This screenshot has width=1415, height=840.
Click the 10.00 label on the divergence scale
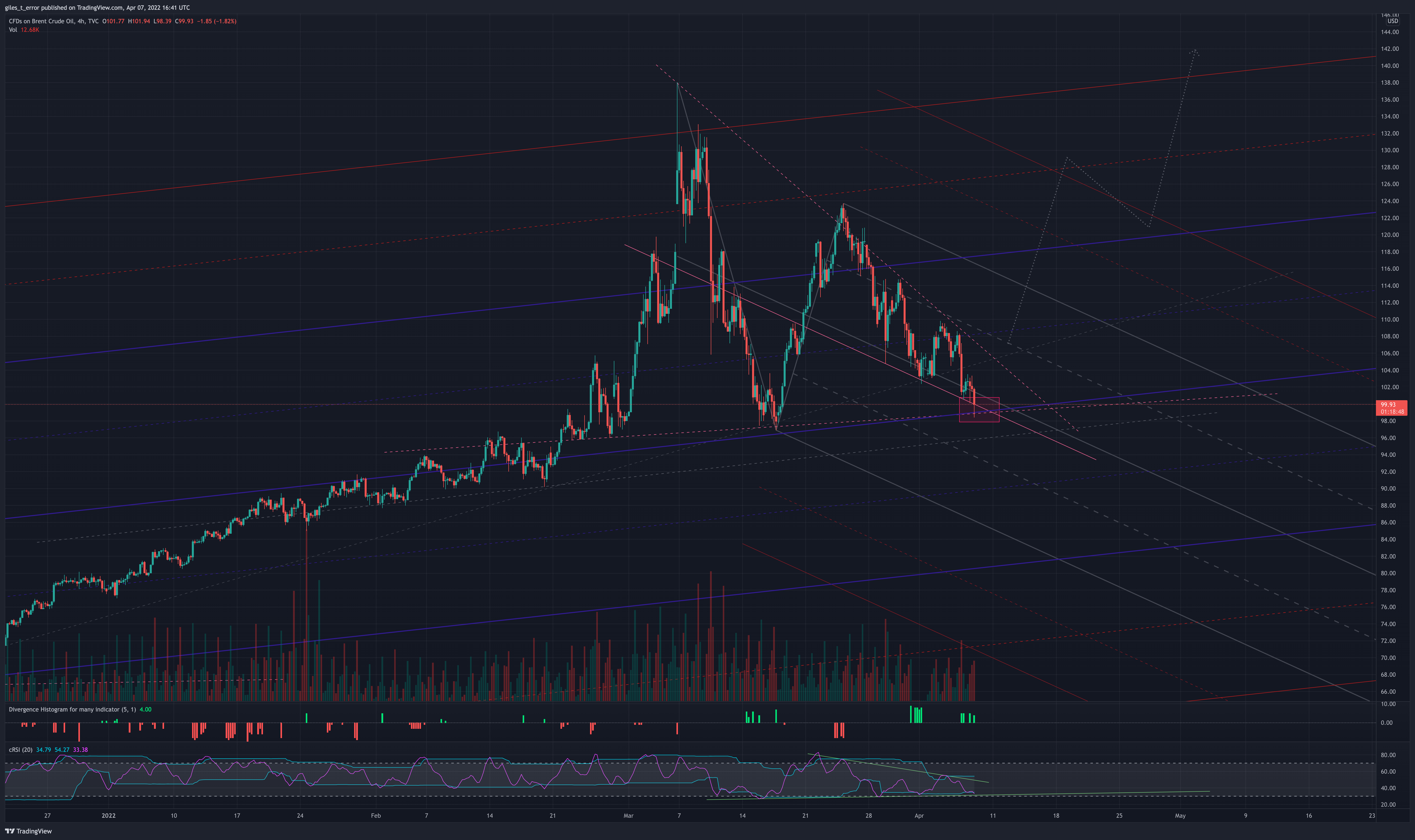[x=1388, y=704]
